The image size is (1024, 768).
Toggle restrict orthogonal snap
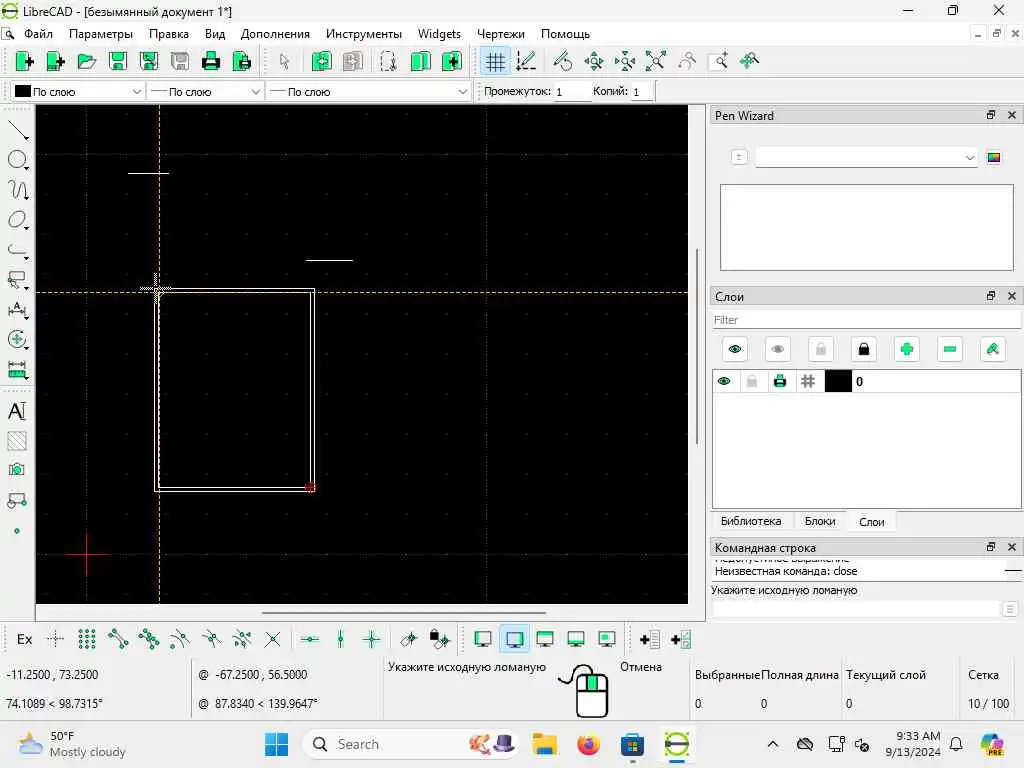(372, 639)
